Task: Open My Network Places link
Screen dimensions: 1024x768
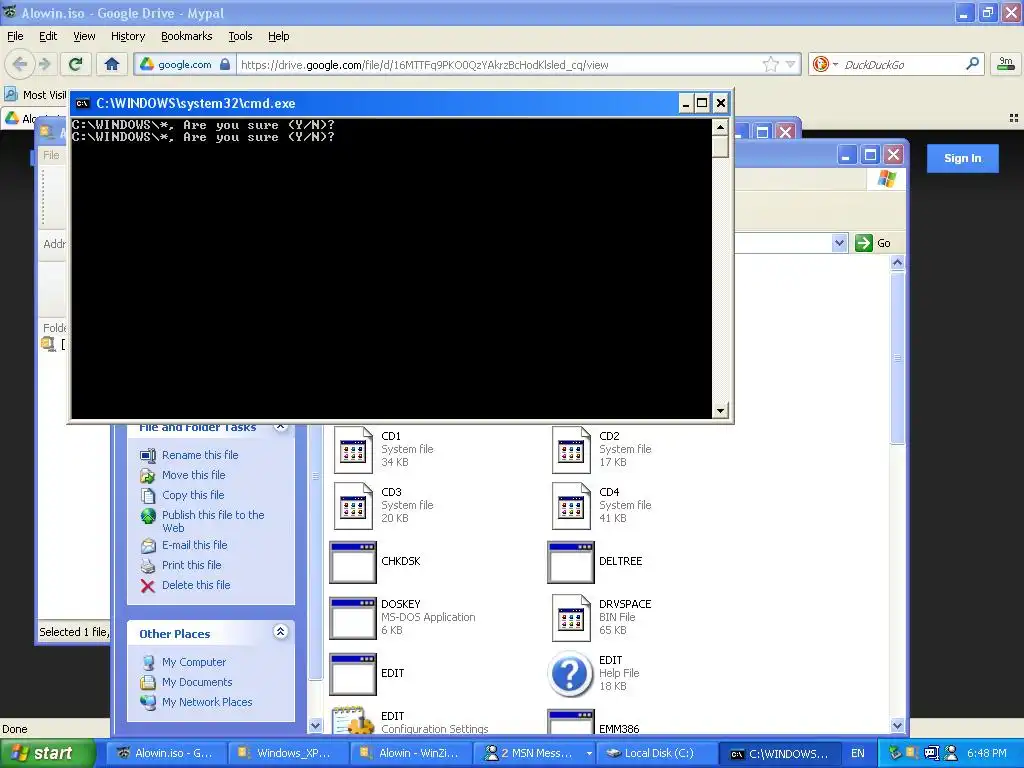Action: 207,702
